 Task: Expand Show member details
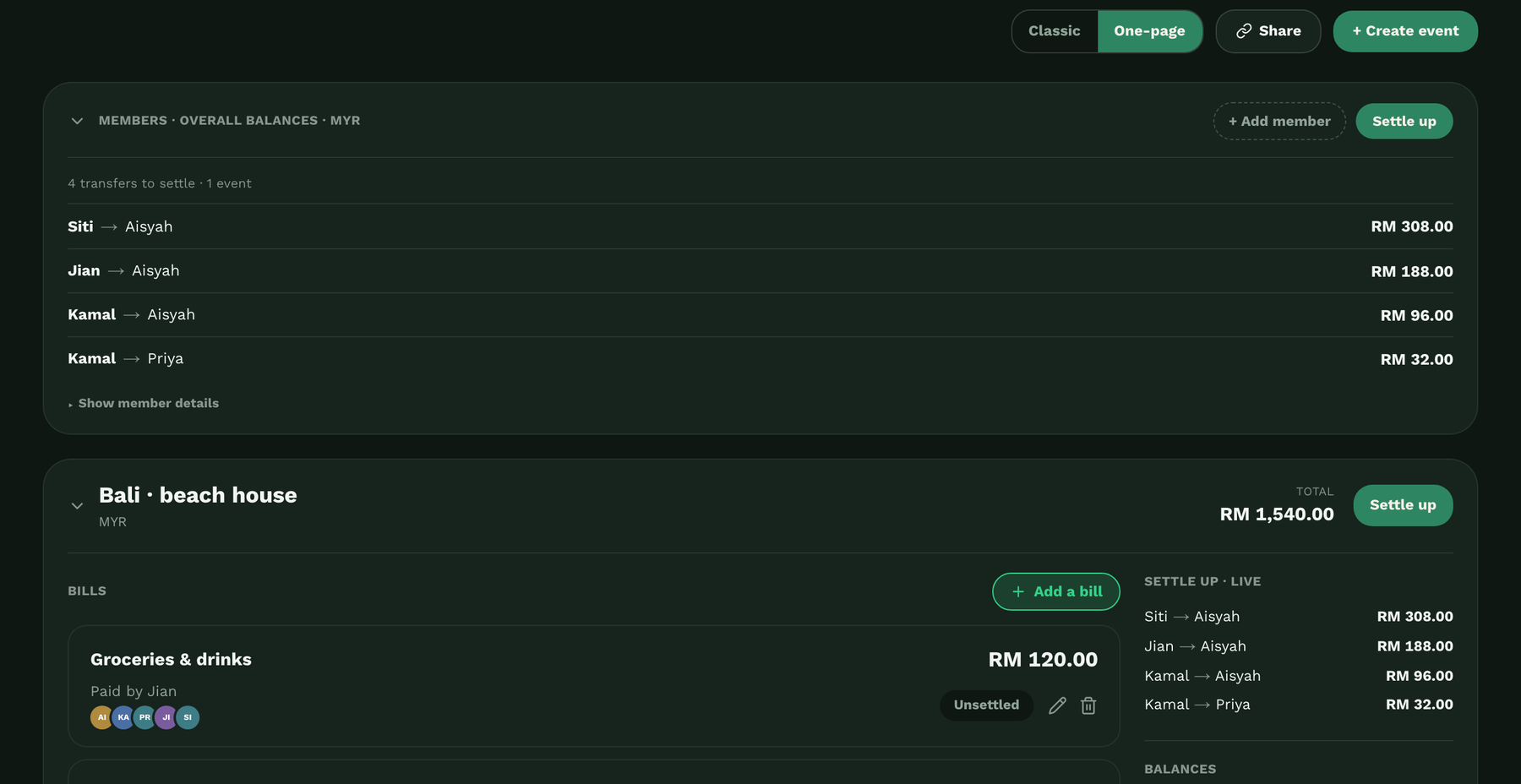(x=144, y=404)
